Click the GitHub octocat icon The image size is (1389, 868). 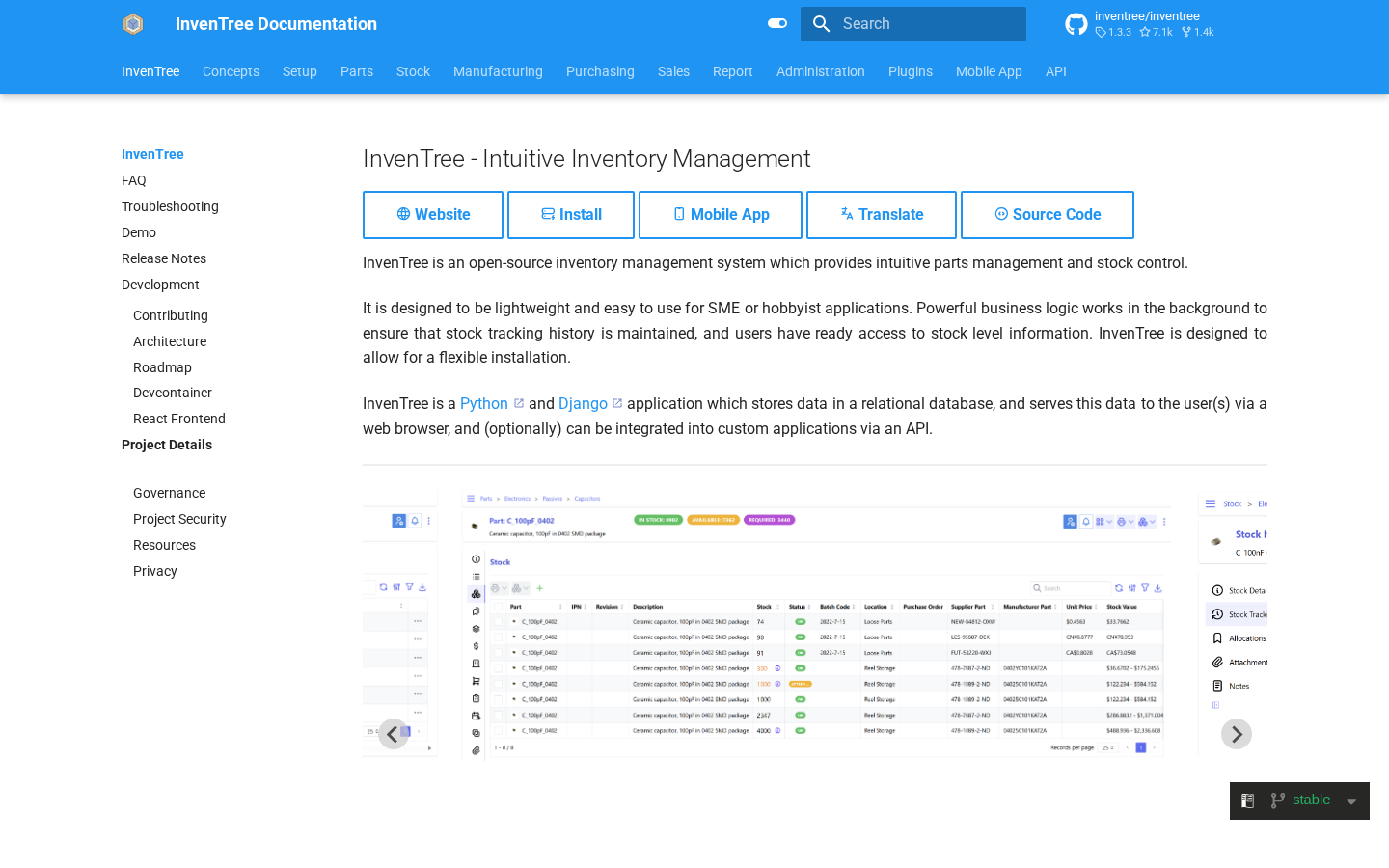point(1076,24)
